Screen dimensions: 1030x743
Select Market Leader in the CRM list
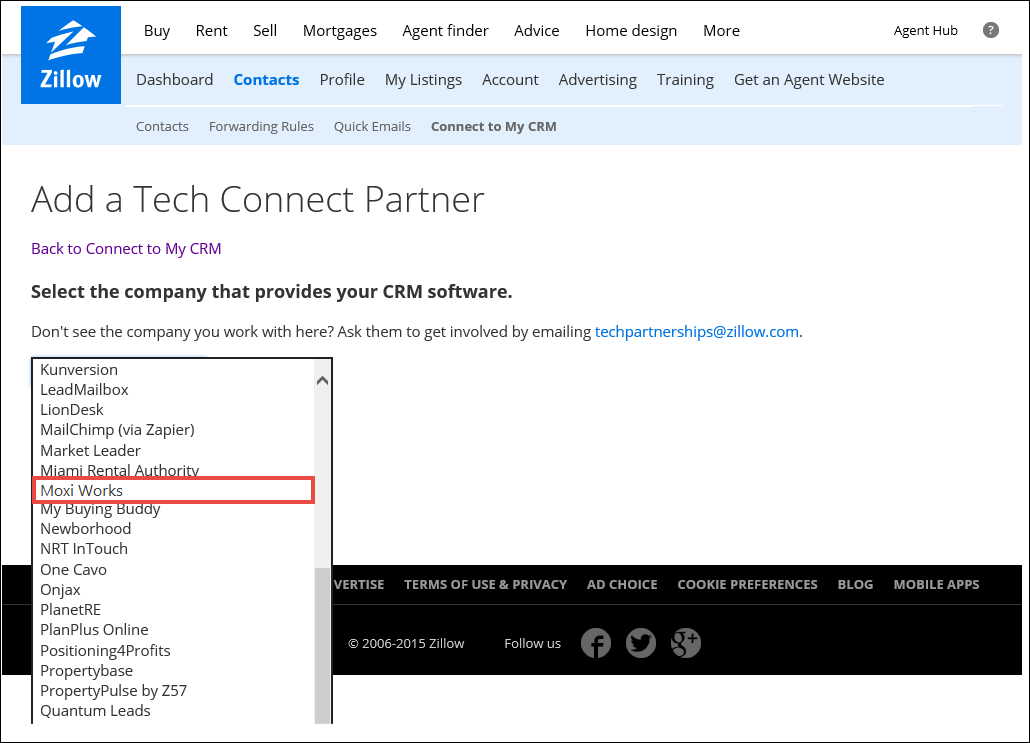[x=174, y=451]
